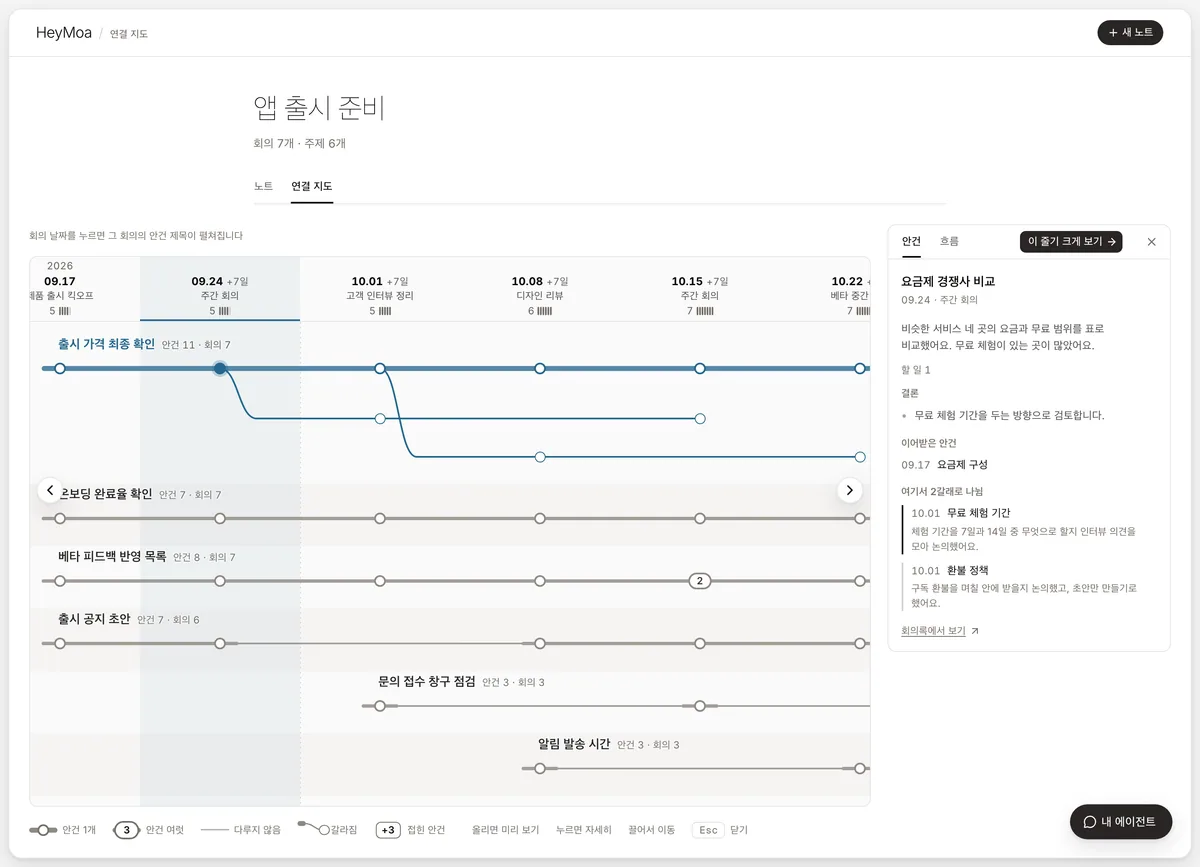Click the 10.08 node on 알림 발송 시간 line
The width and height of the screenshot is (1200, 867).
click(540, 769)
